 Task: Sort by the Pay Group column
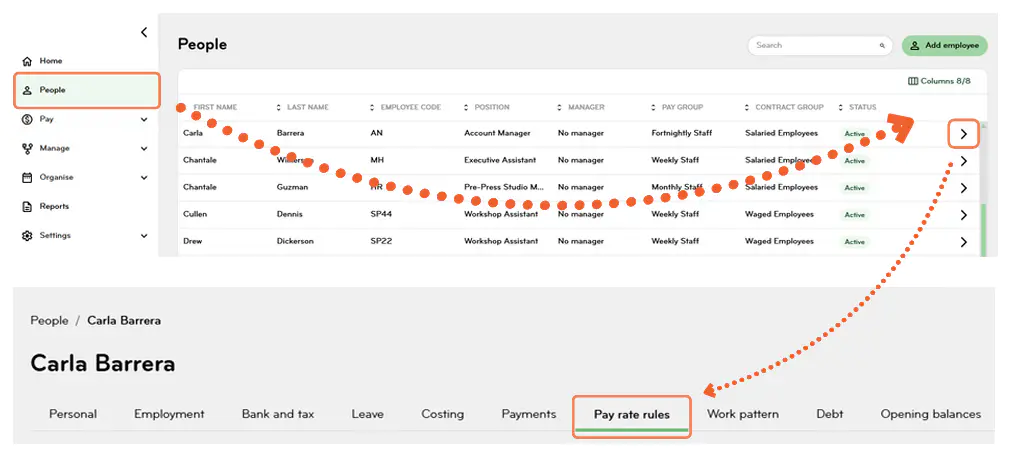point(682,107)
